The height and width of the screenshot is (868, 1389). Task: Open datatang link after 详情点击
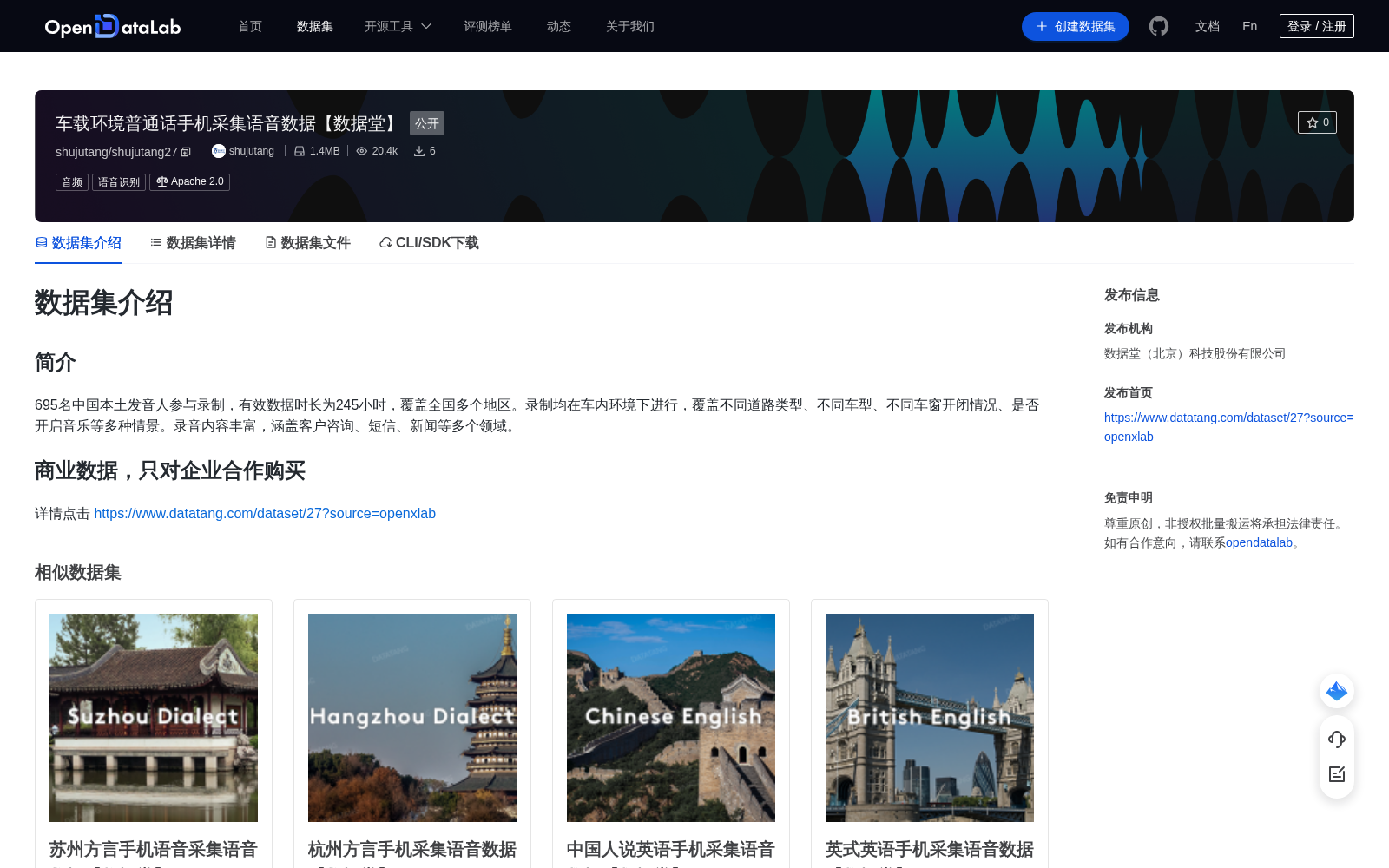click(x=265, y=514)
